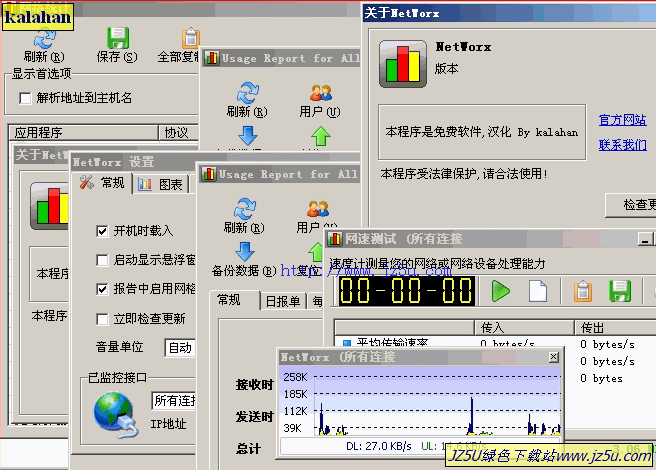Open monitored interface dropdown 所有连接
The width and height of the screenshot is (656, 470).
(x=174, y=401)
